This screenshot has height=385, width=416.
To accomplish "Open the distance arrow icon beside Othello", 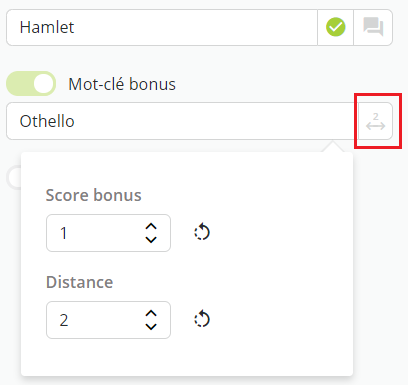I will [x=376, y=121].
